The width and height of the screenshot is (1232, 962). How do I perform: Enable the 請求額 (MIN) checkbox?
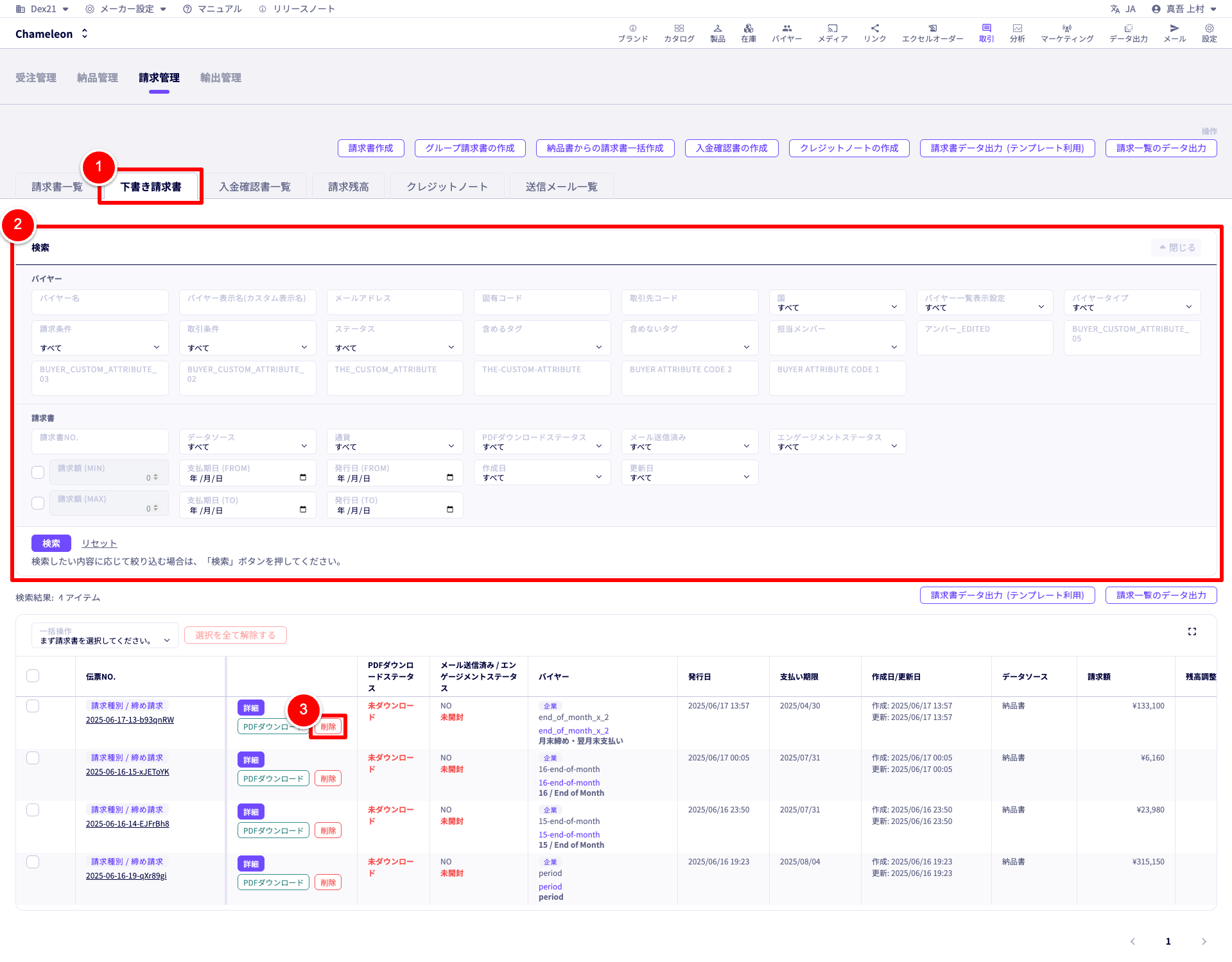(38, 472)
